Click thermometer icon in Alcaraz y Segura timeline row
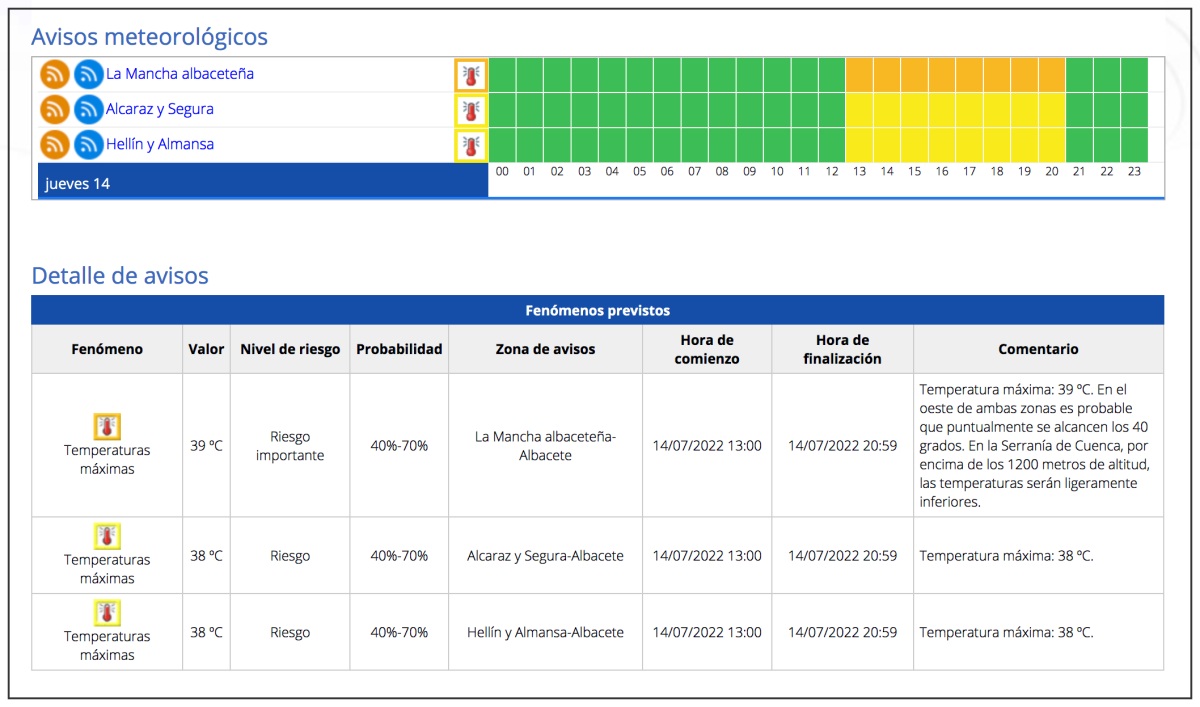 pos(471,110)
